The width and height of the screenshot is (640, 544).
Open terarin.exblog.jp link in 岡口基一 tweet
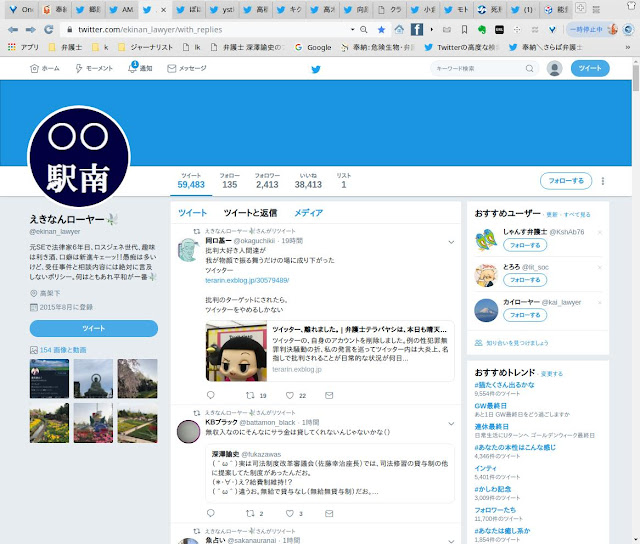tap(247, 280)
